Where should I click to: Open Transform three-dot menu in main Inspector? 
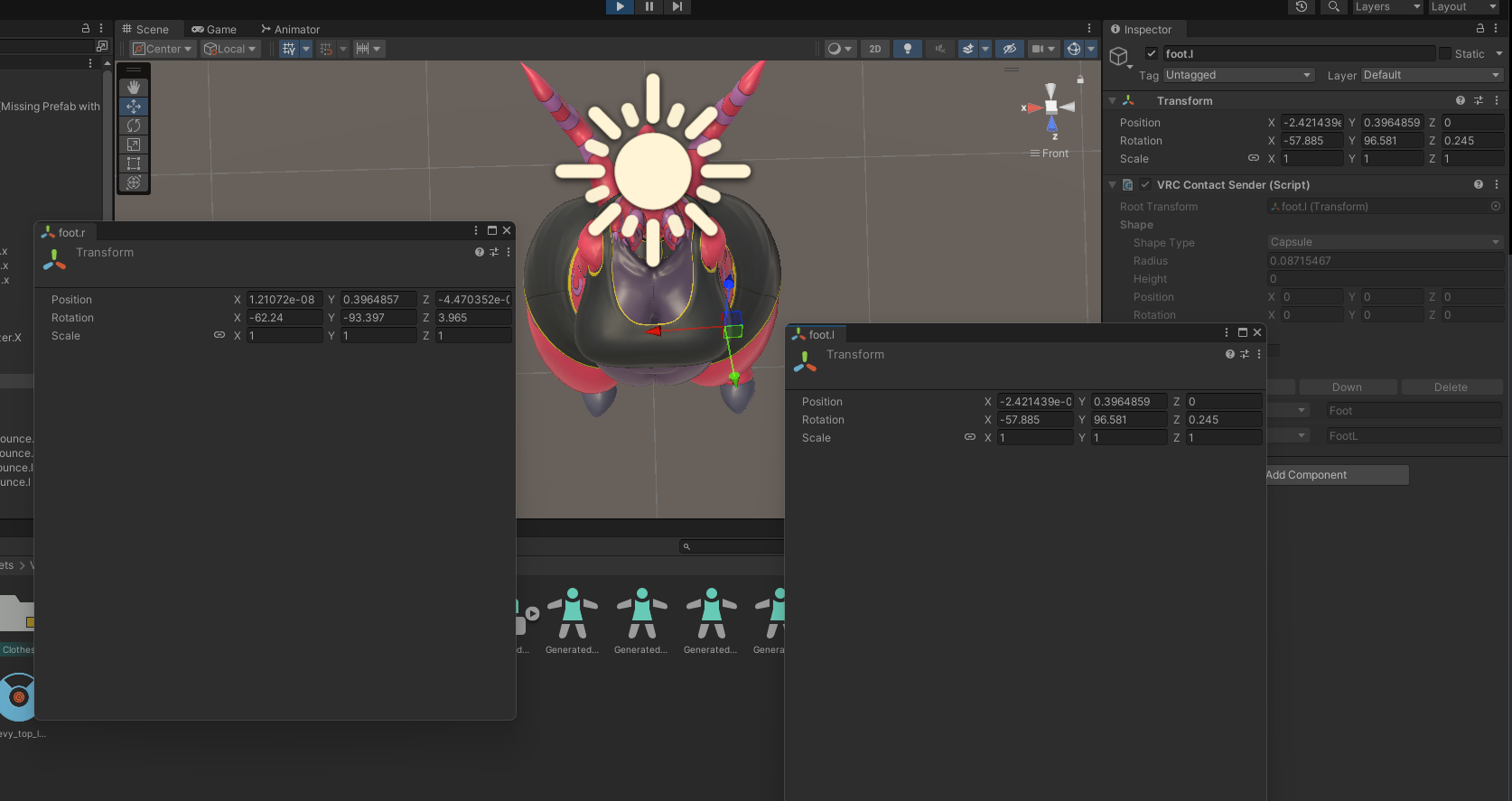1497,100
